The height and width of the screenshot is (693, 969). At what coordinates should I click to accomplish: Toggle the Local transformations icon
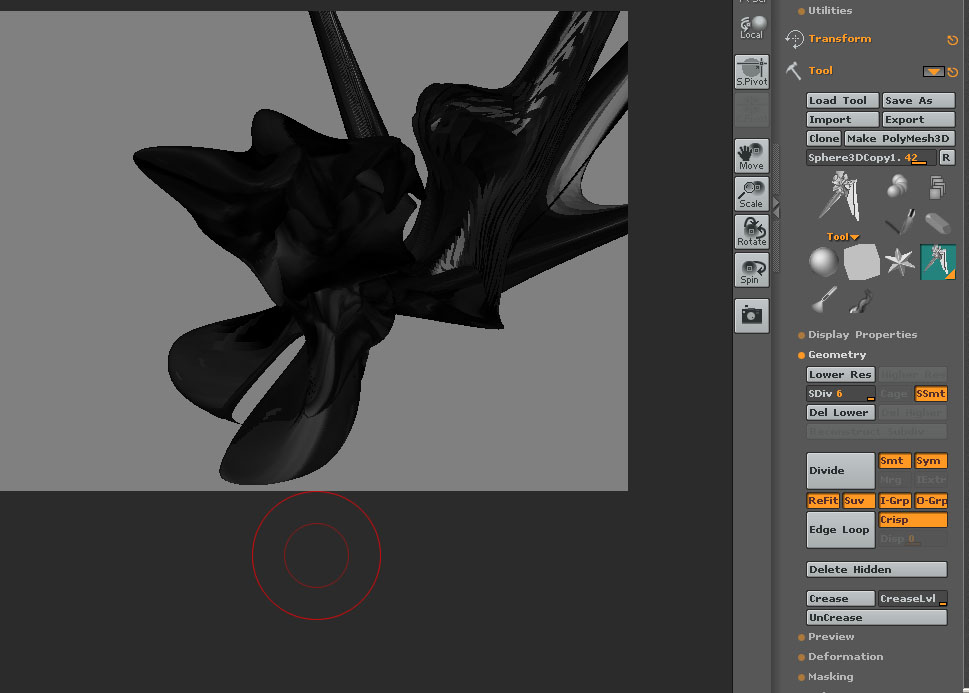click(751, 27)
